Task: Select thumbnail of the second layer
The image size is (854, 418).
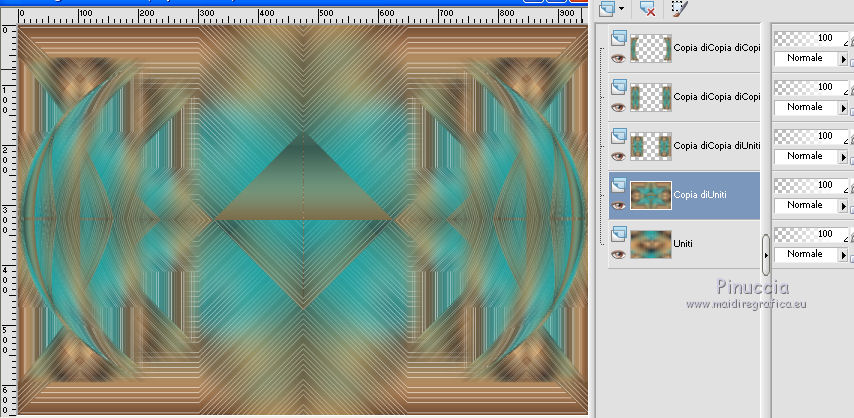Action: point(651,97)
